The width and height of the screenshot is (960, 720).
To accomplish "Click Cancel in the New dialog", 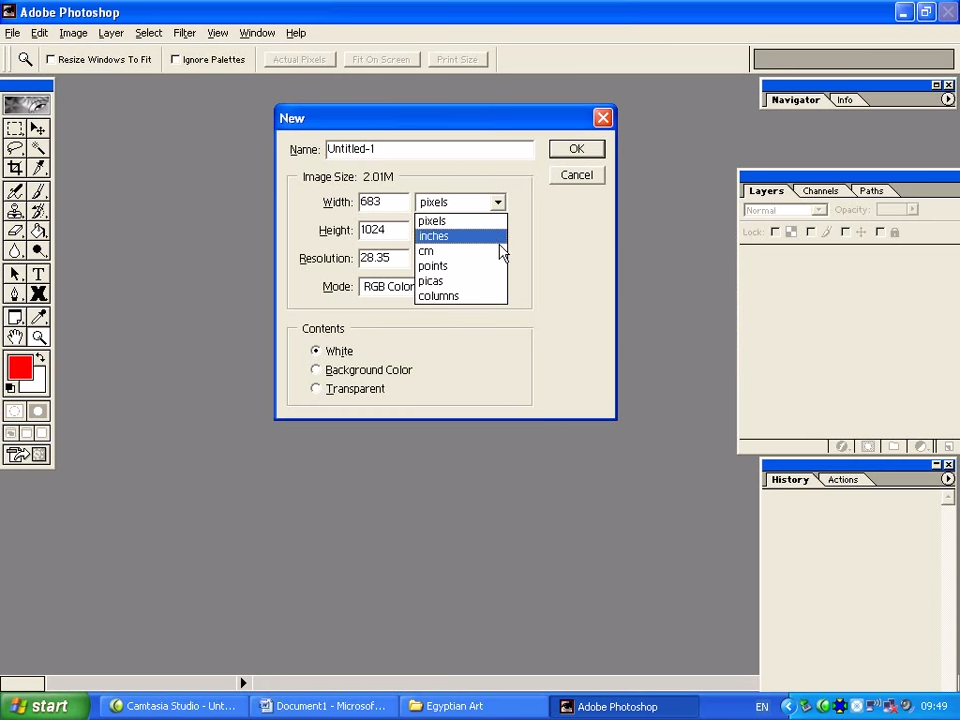I will tap(577, 175).
